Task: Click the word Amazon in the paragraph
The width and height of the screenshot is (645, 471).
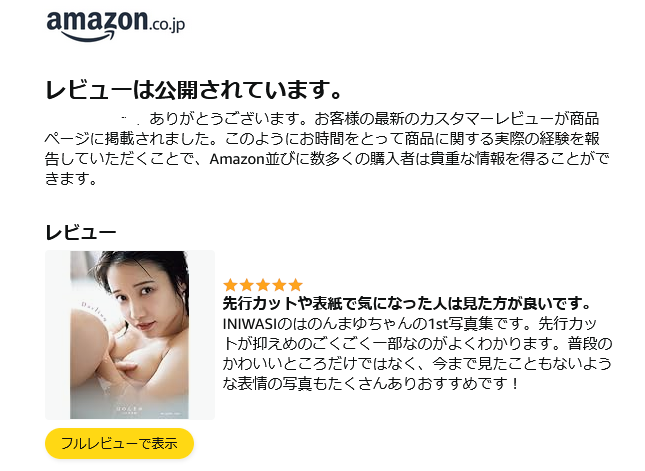Action: click(237, 159)
